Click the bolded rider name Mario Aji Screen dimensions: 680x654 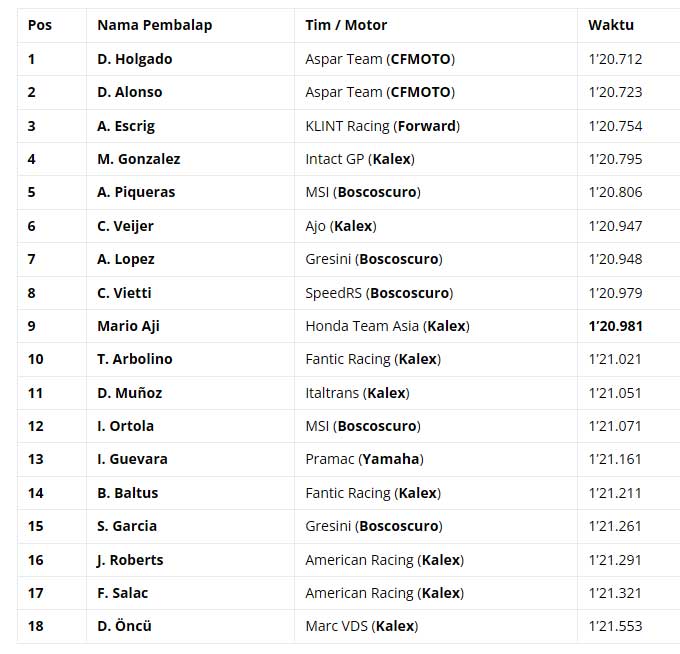point(130,326)
